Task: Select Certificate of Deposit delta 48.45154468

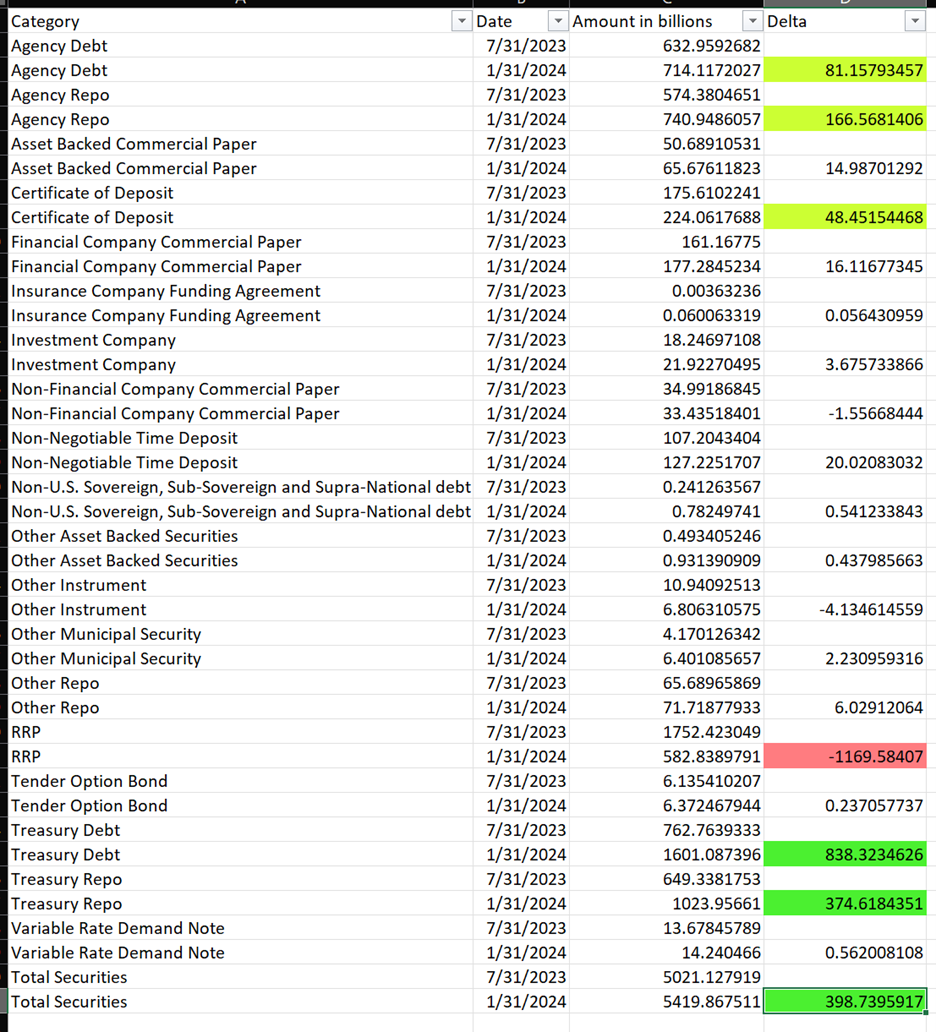Action: [845, 217]
